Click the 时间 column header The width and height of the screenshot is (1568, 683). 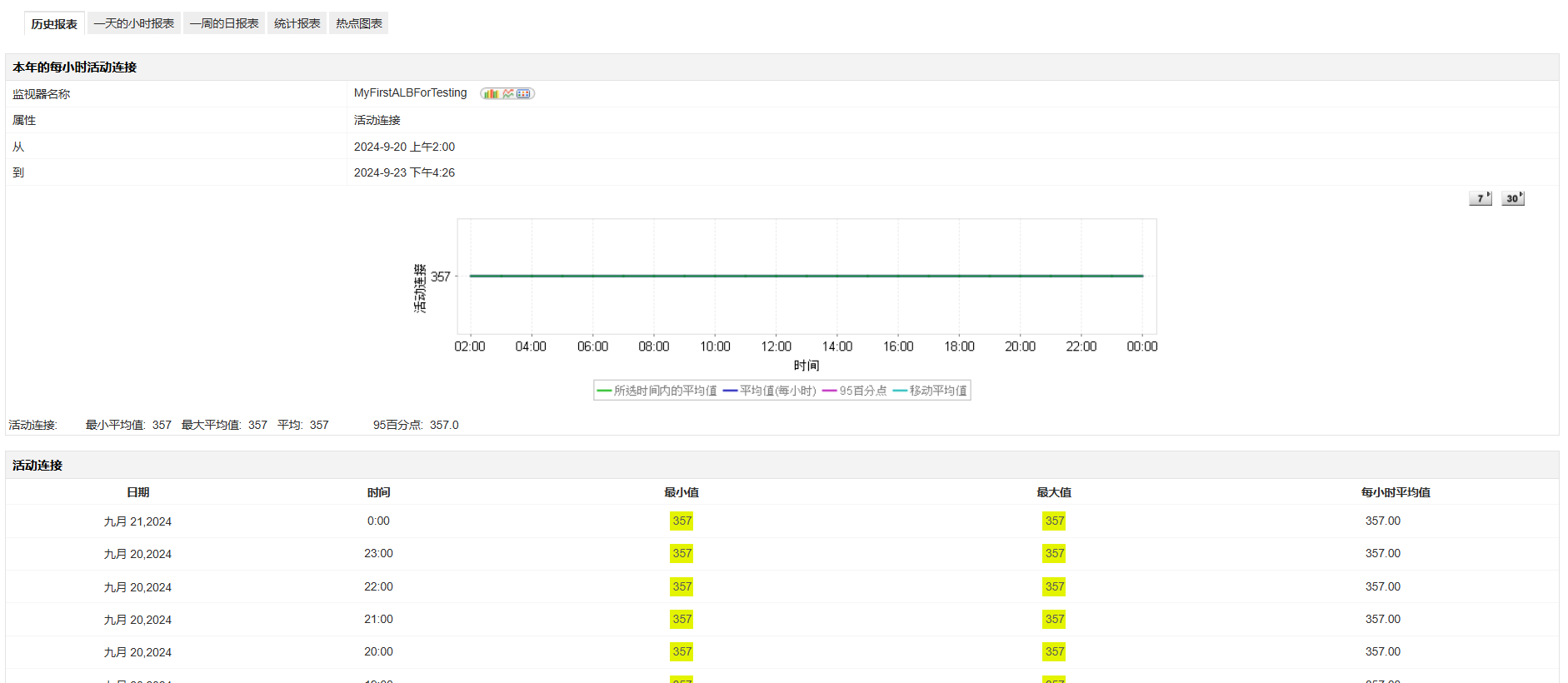(379, 492)
